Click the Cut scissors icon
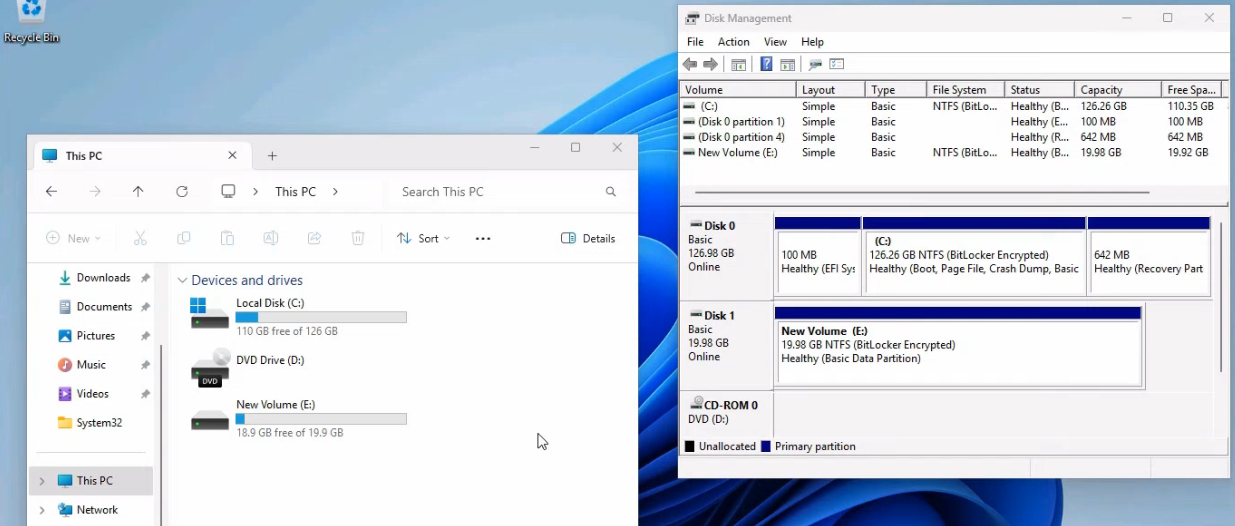 point(140,238)
